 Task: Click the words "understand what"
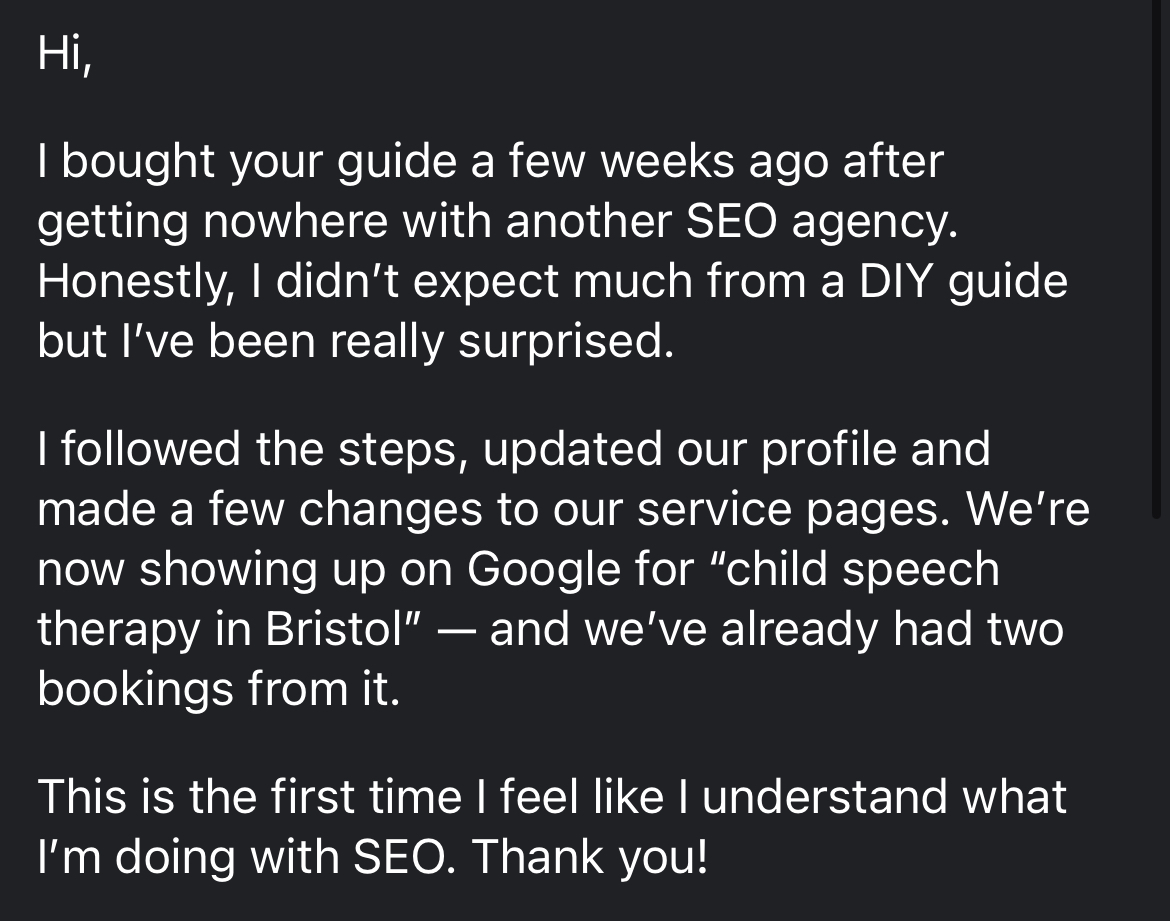point(884,796)
